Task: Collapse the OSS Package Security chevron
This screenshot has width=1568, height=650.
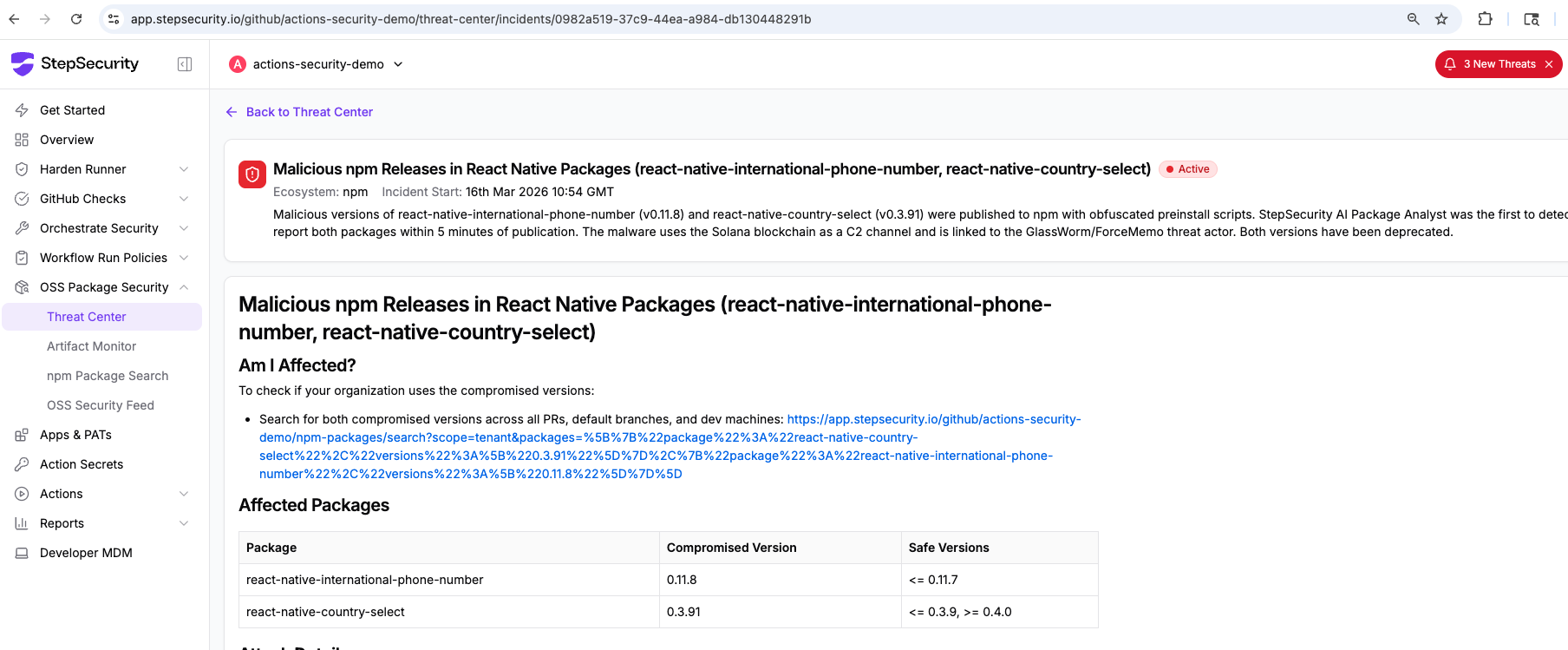Action: (184, 287)
